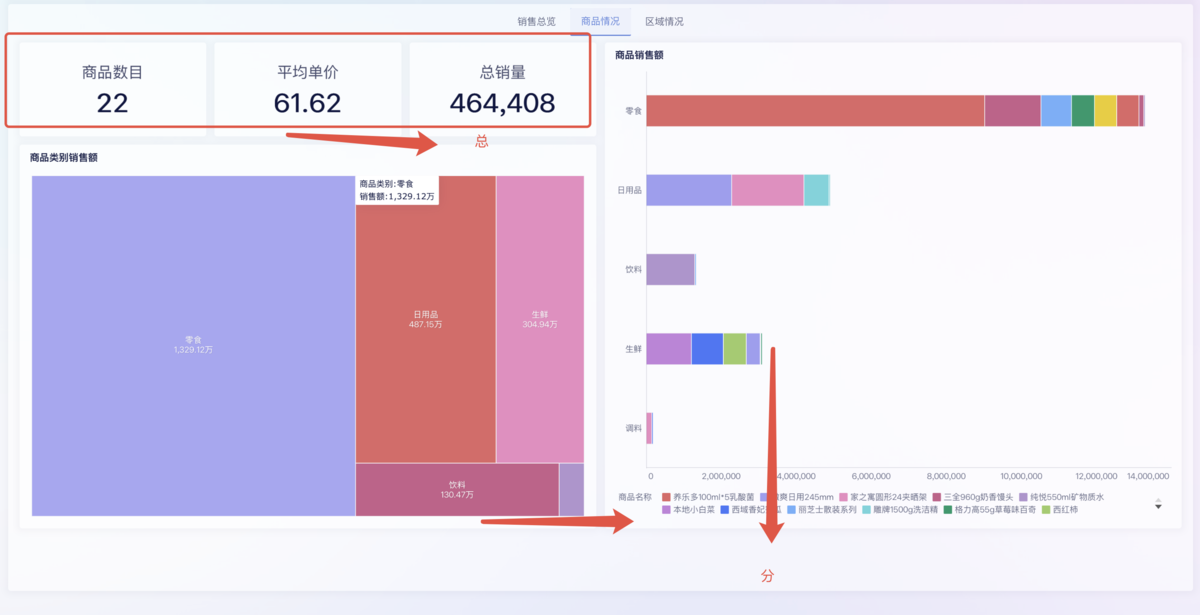1200x615 pixels.
Task: Click the 西红柿 legend icon
Action: point(1046,509)
